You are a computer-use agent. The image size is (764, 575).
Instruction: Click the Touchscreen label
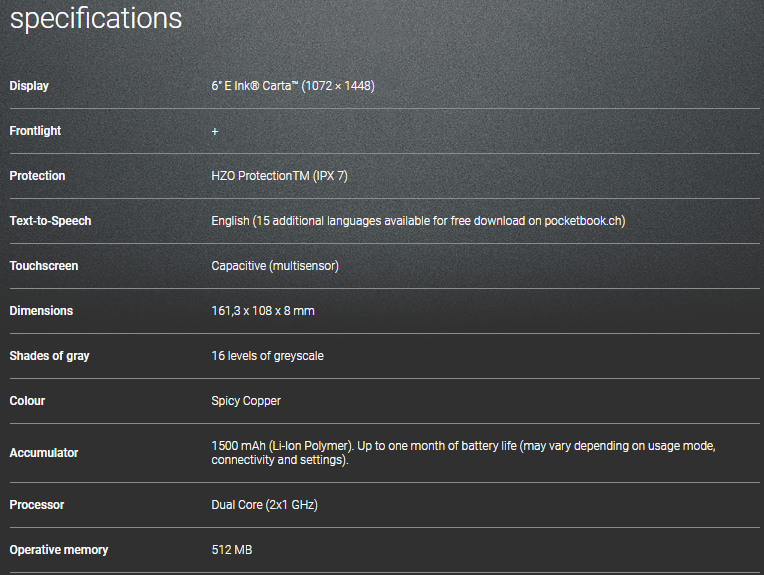tap(43, 266)
